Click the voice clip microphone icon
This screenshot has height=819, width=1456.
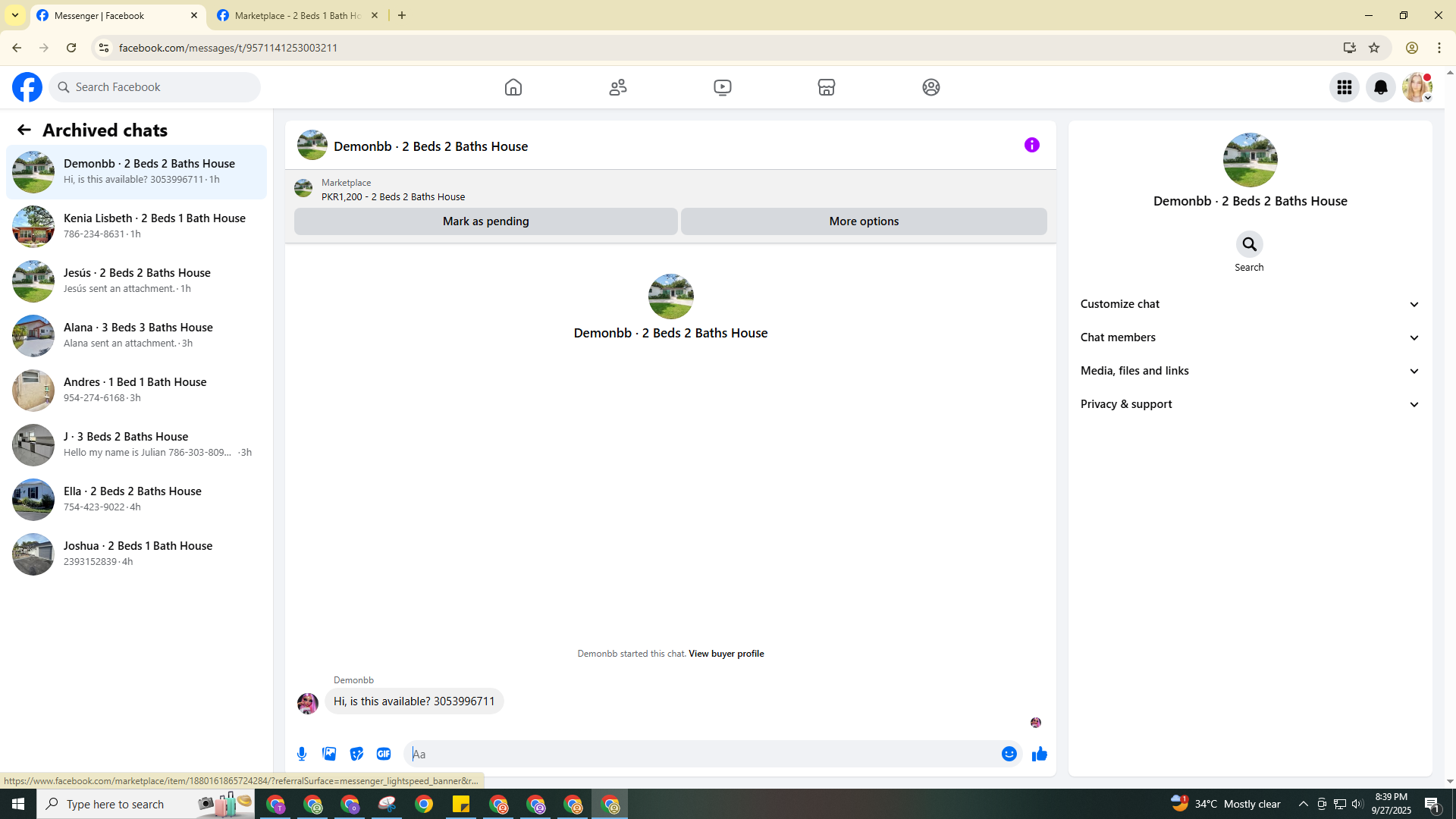pyautogui.click(x=302, y=754)
